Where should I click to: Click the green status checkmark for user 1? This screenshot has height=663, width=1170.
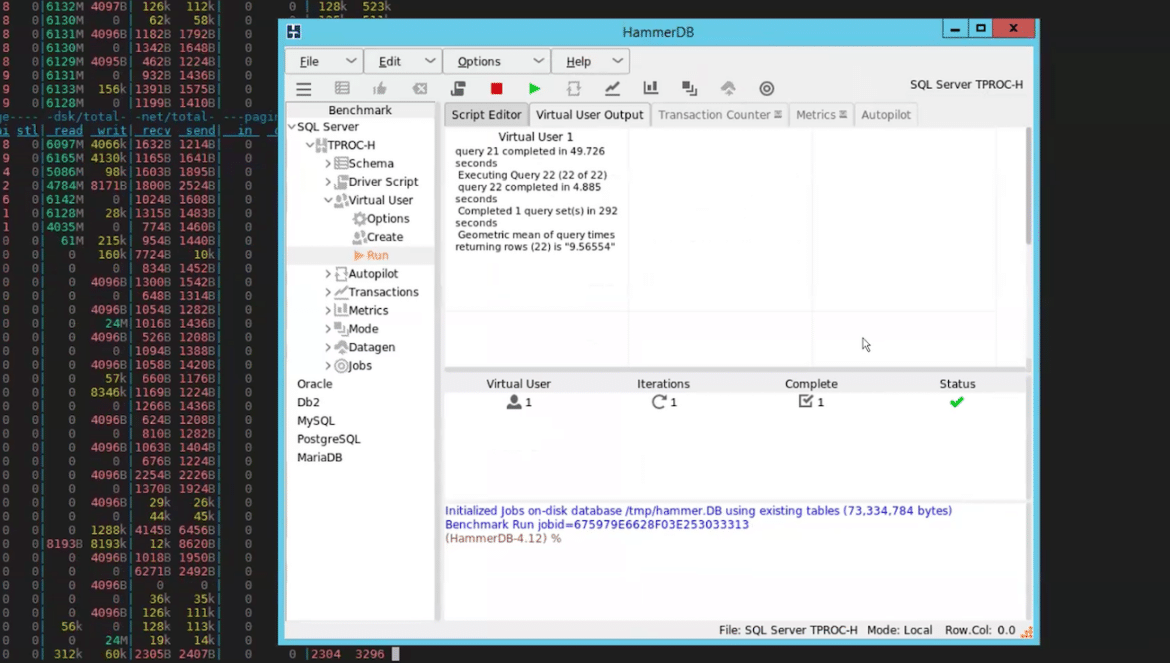pyautogui.click(x=957, y=402)
